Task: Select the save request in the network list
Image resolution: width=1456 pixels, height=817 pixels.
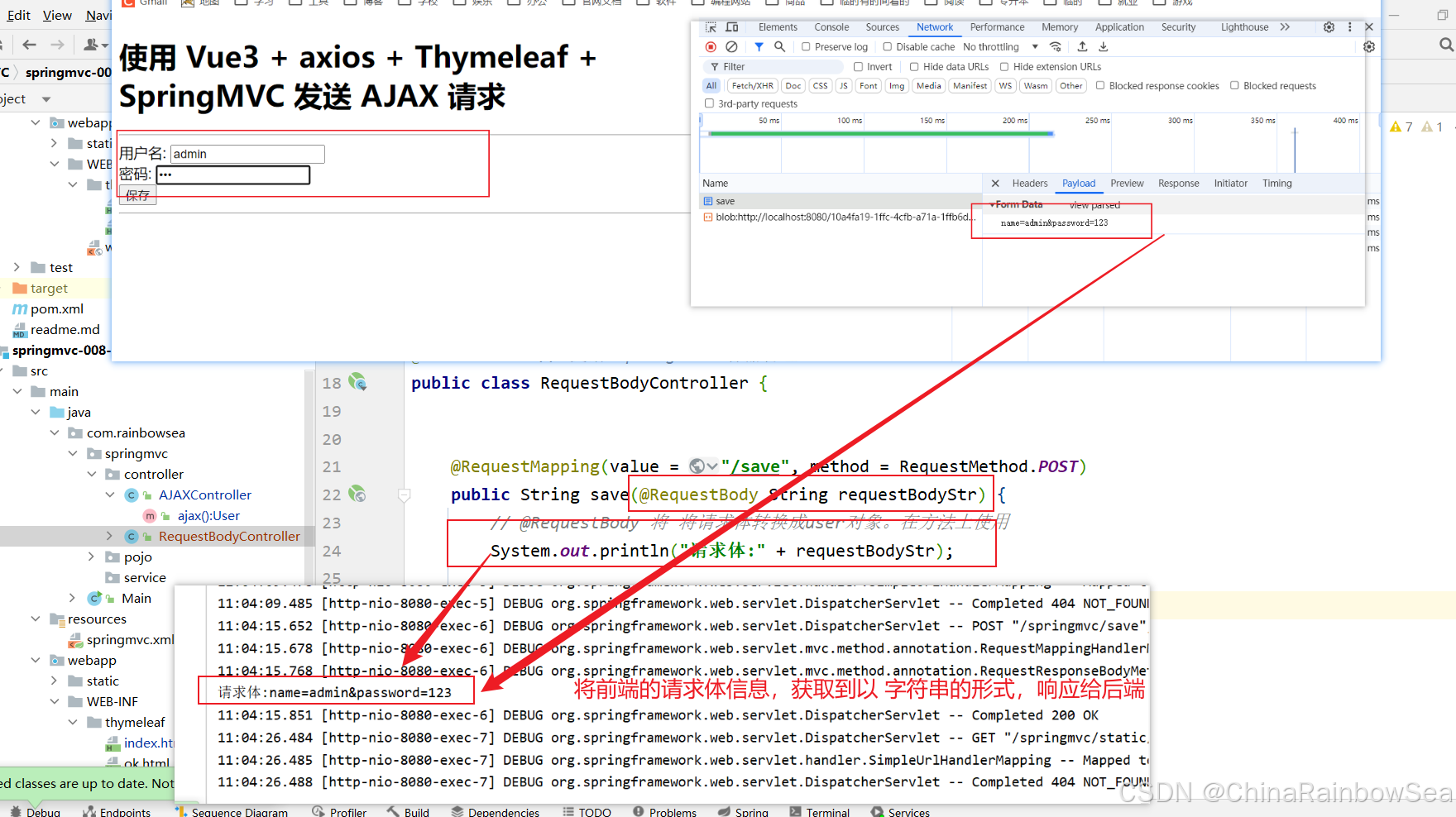Action: (x=840, y=201)
